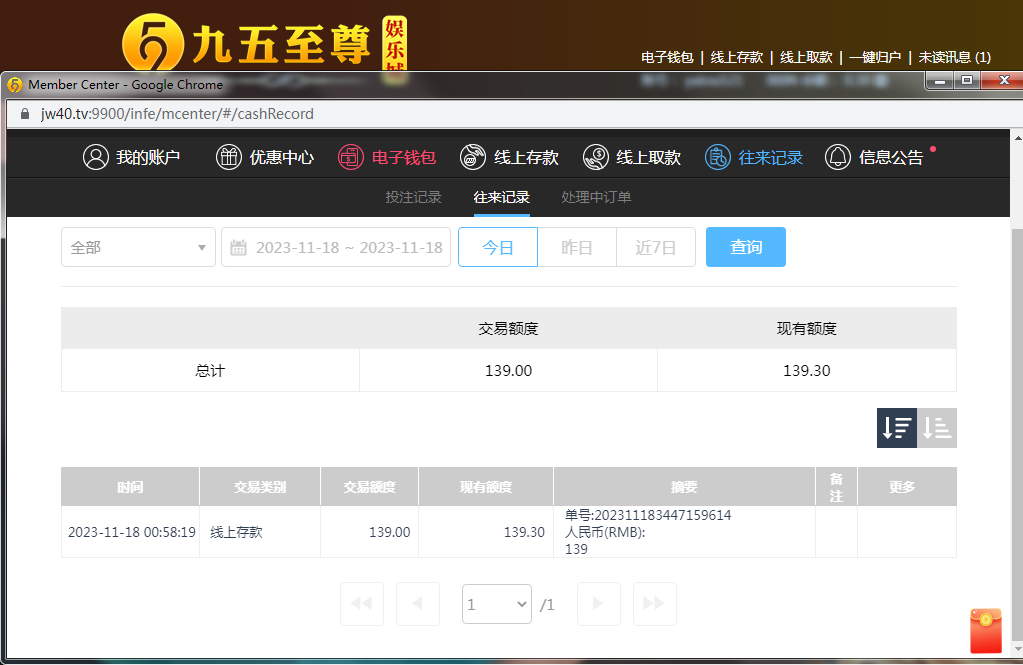
Task: Go to first page of records
Action: click(362, 604)
